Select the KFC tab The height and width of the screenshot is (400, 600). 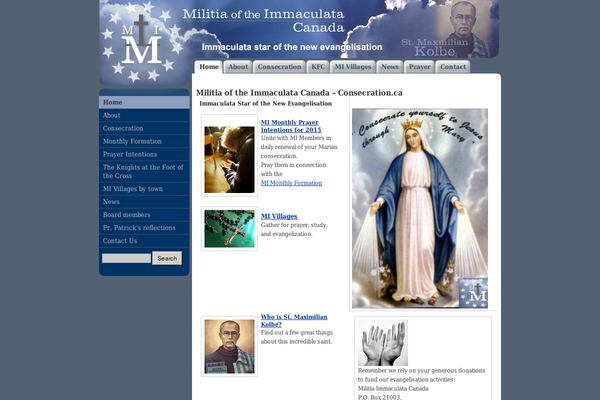click(x=318, y=67)
